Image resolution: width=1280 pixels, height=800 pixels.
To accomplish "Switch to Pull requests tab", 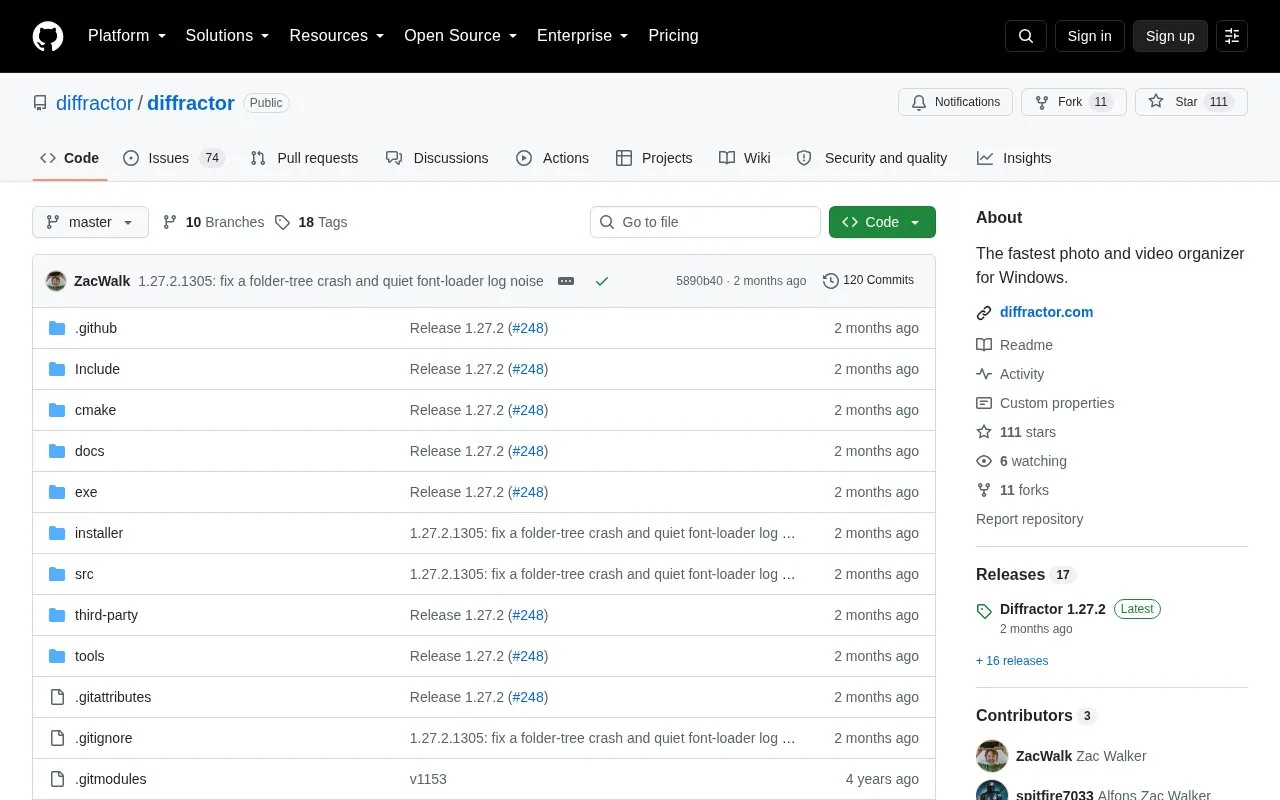I will pyautogui.click(x=304, y=158).
